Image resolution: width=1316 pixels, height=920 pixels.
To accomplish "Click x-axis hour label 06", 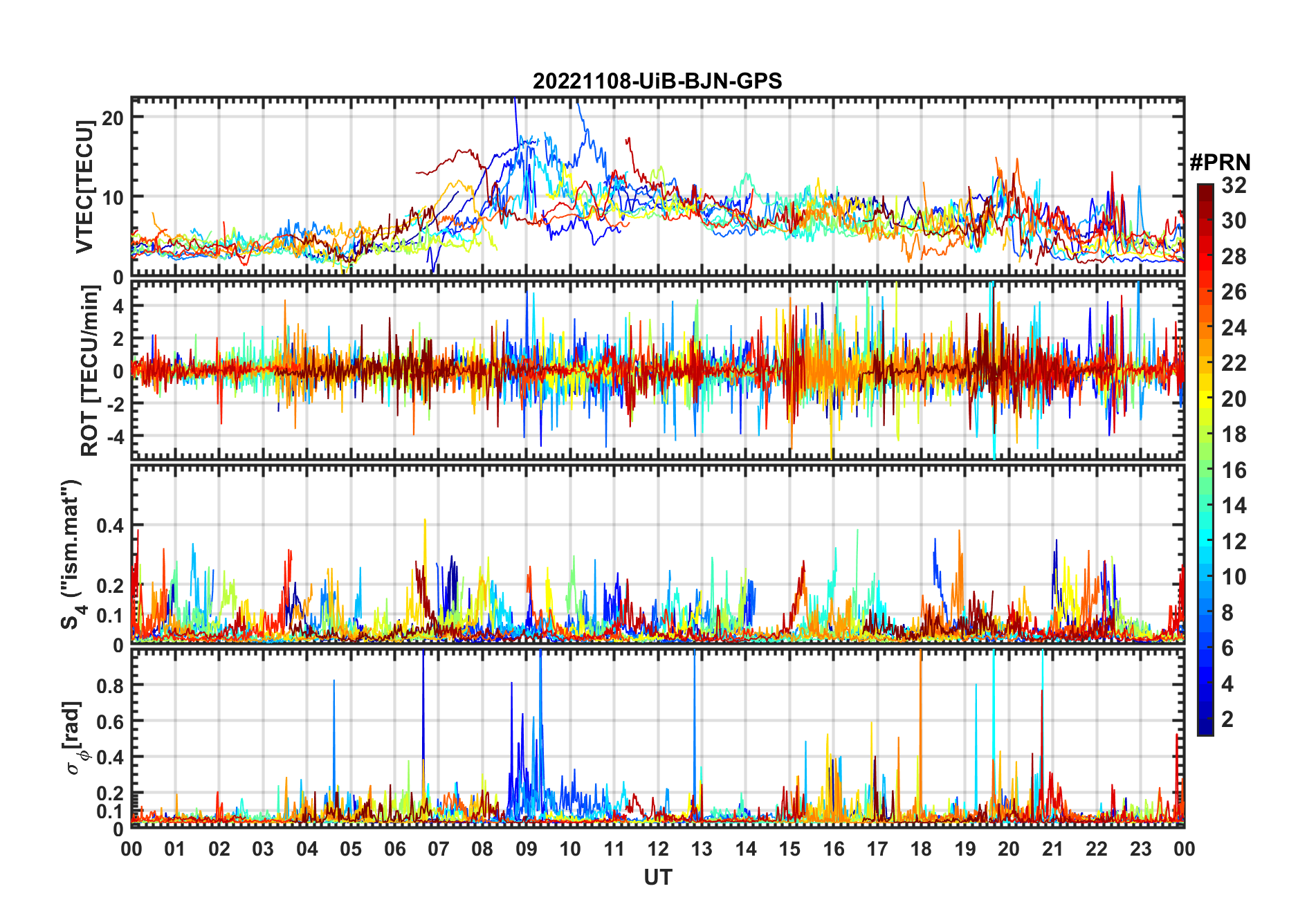I will [394, 849].
